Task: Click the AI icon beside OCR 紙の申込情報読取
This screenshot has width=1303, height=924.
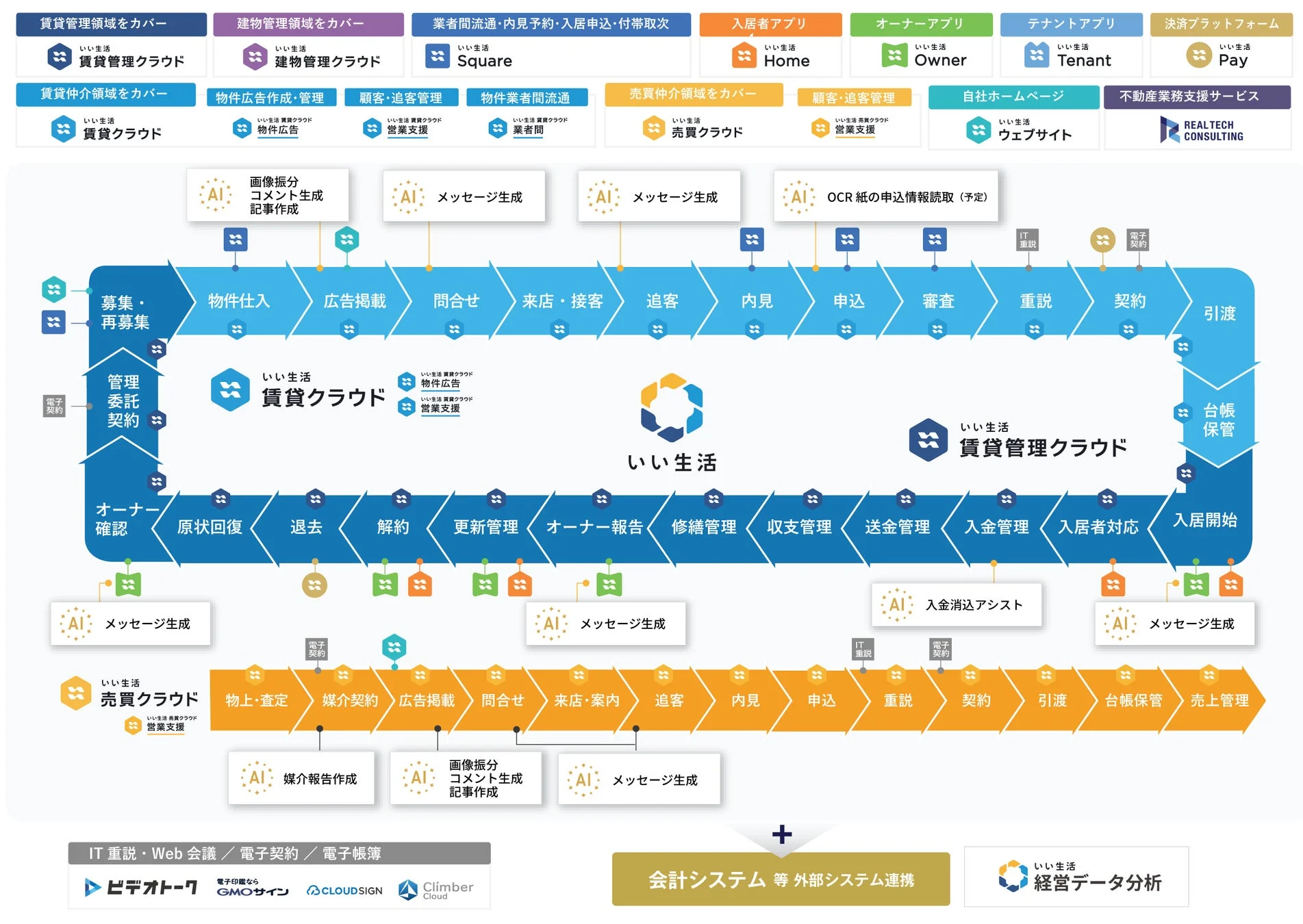Action: (x=799, y=197)
